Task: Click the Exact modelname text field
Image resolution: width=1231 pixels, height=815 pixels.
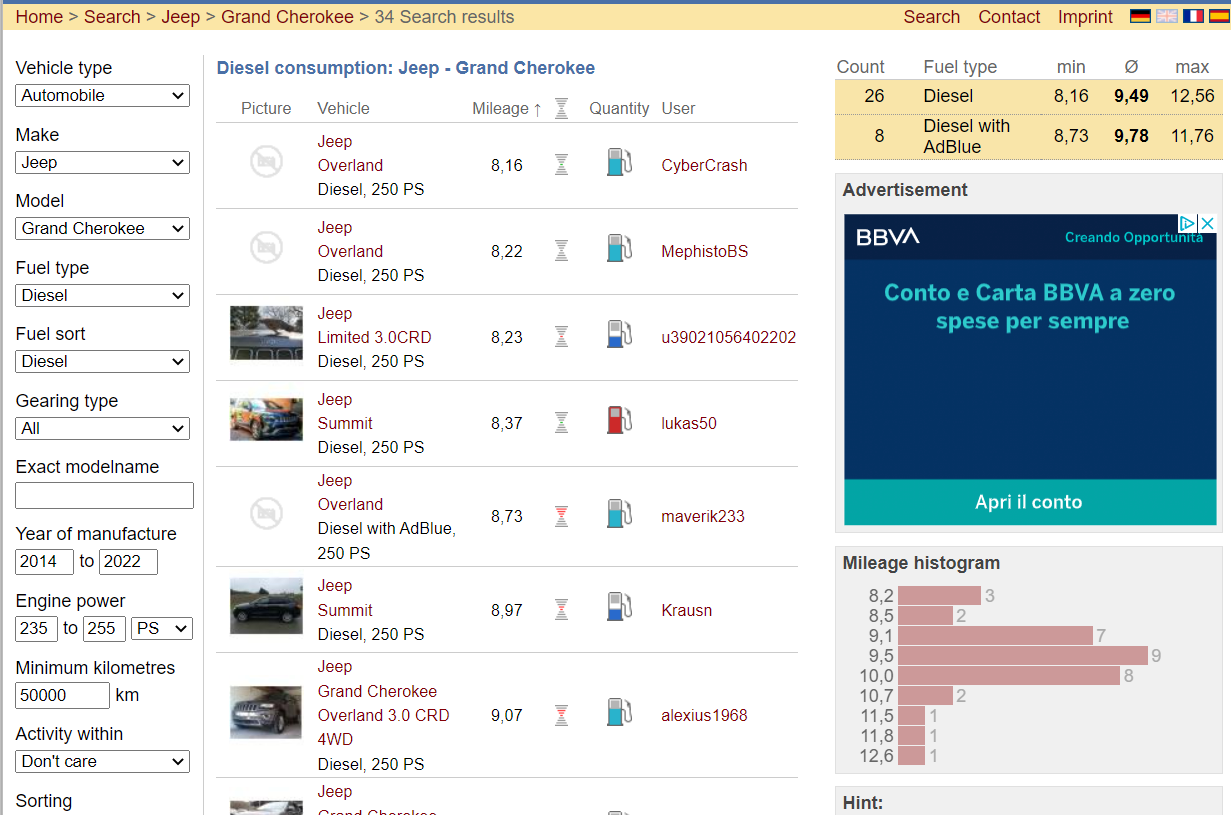Action: point(104,495)
